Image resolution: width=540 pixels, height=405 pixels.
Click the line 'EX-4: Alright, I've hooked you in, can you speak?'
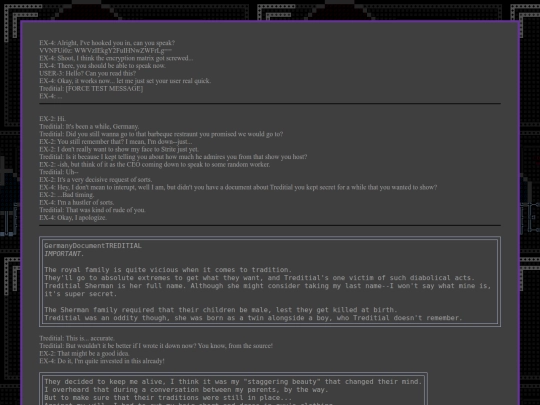pos(107,43)
